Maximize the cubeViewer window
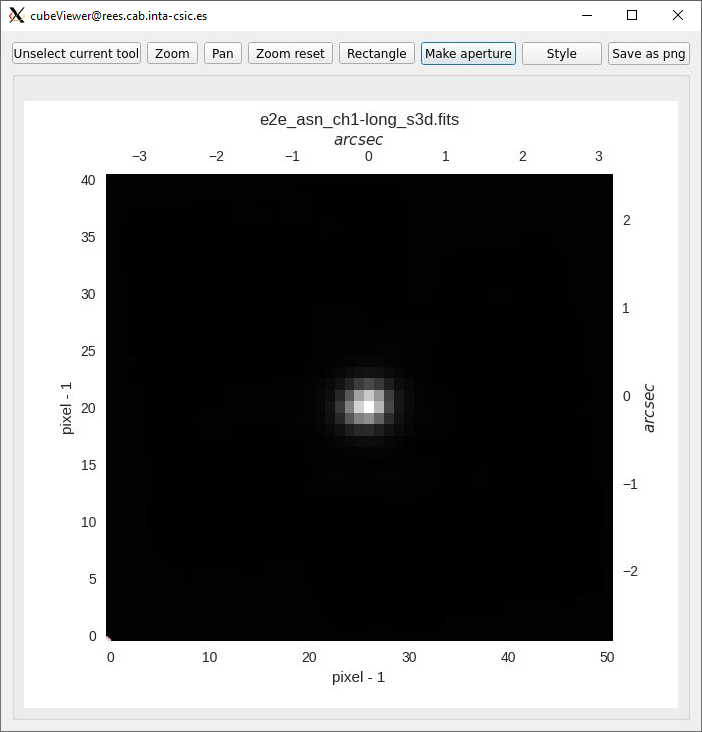702x732 pixels. 632,15
